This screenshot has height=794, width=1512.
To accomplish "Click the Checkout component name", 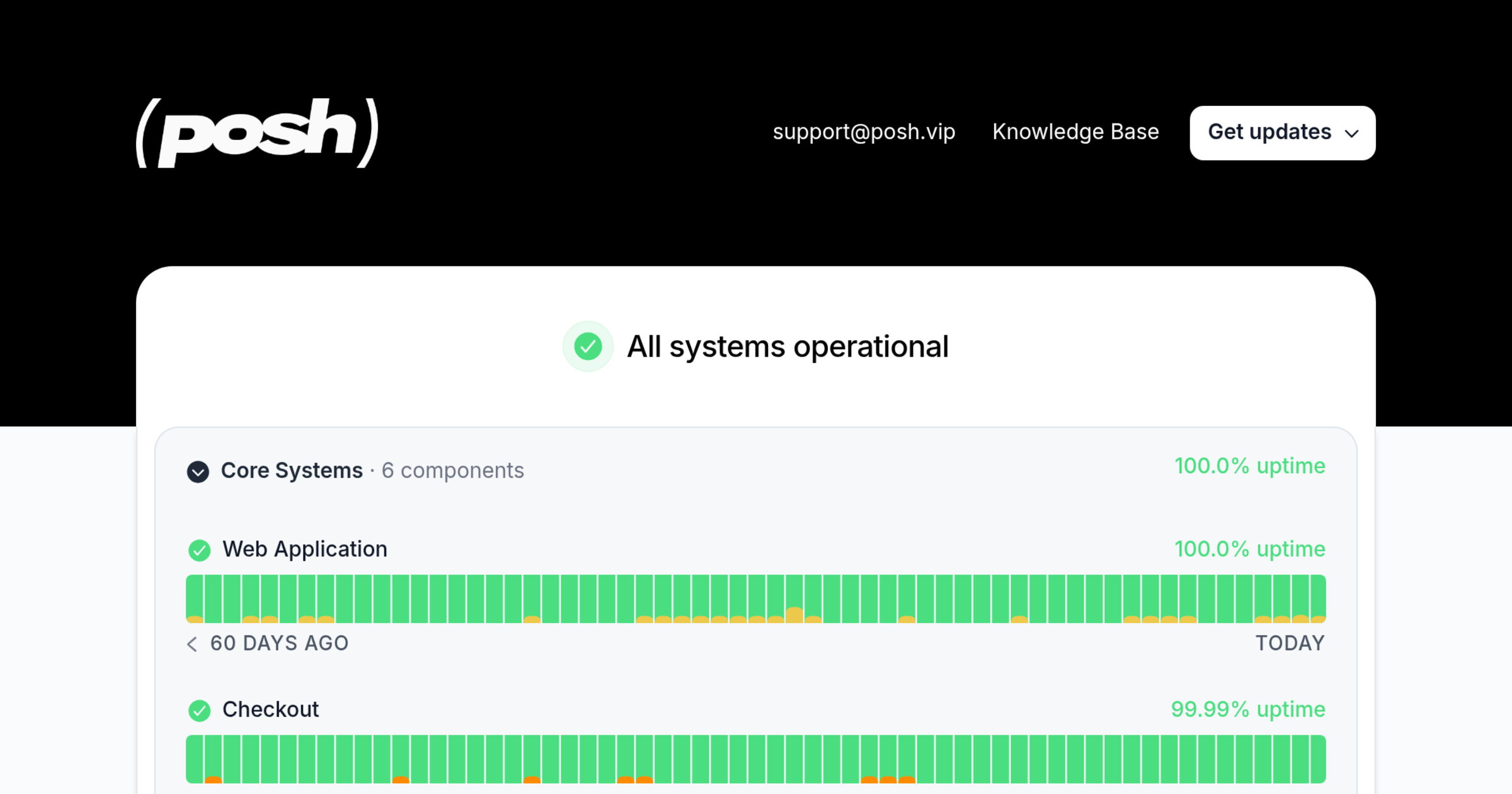I will (x=271, y=710).
